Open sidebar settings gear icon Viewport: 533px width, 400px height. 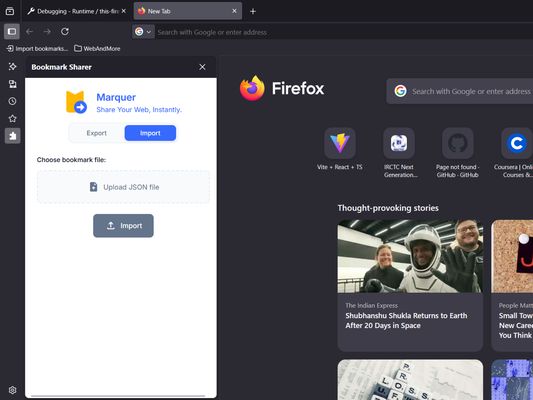[x=13, y=390]
